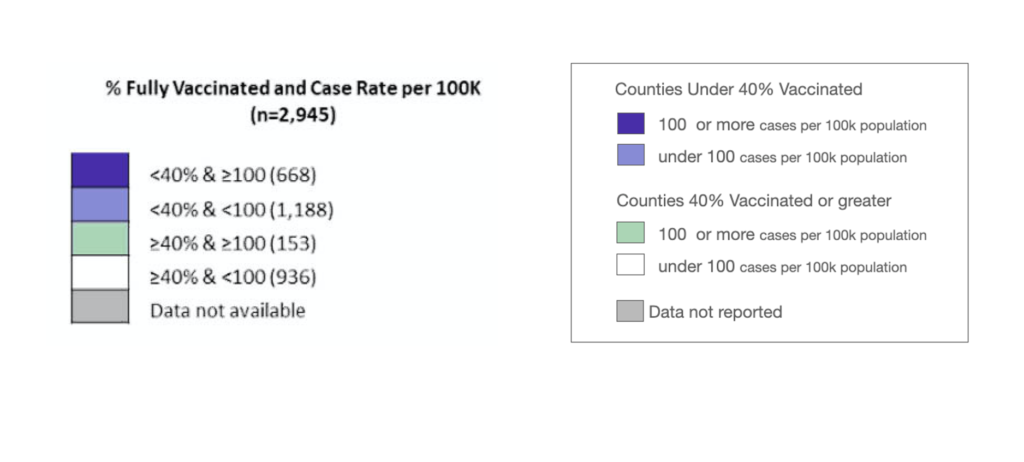
Task: Click Counties 40% Vaccinated or greater heading
Action: pyautogui.click(x=754, y=201)
